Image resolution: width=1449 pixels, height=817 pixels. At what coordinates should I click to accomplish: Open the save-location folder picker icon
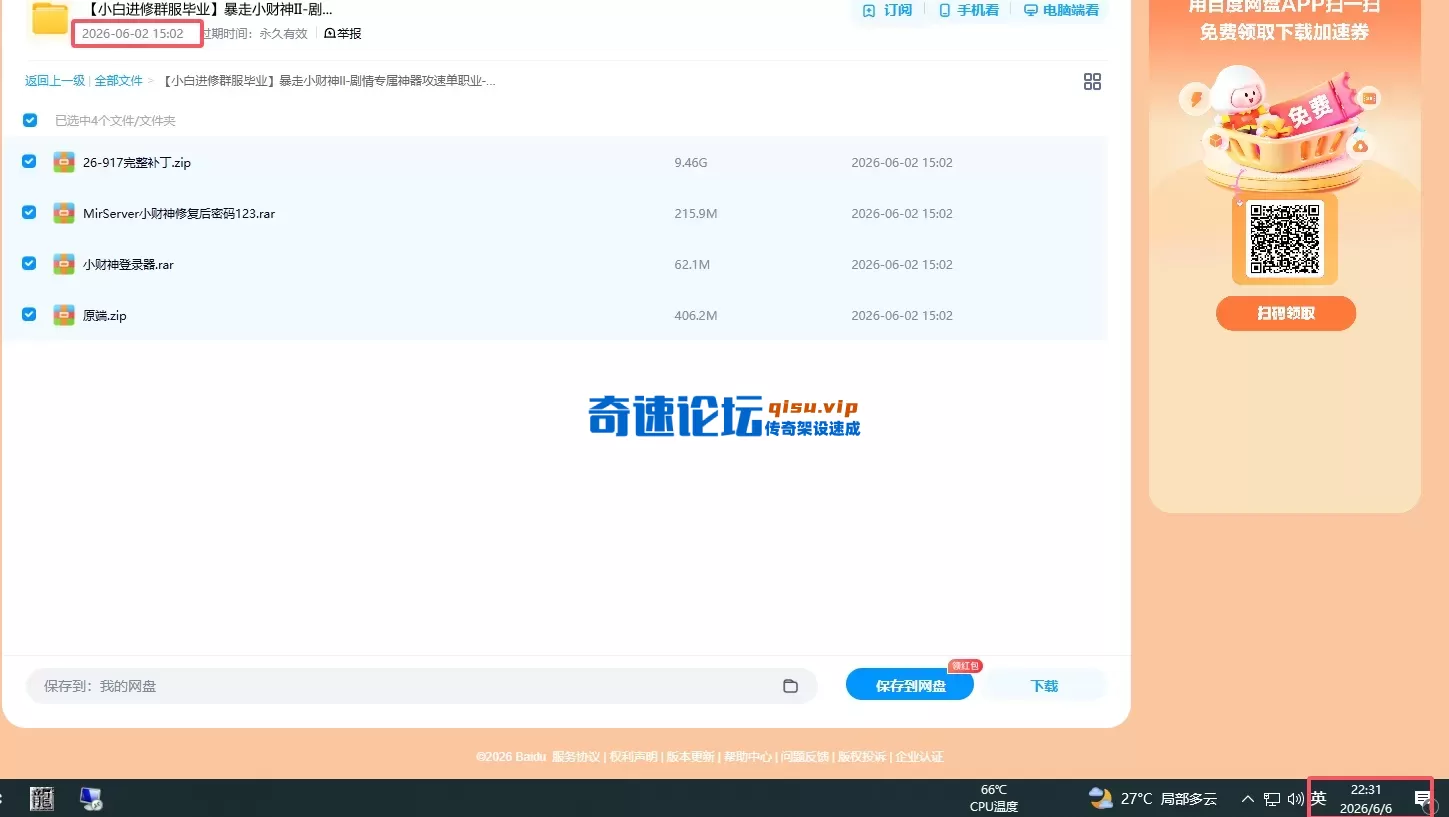[790, 686]
